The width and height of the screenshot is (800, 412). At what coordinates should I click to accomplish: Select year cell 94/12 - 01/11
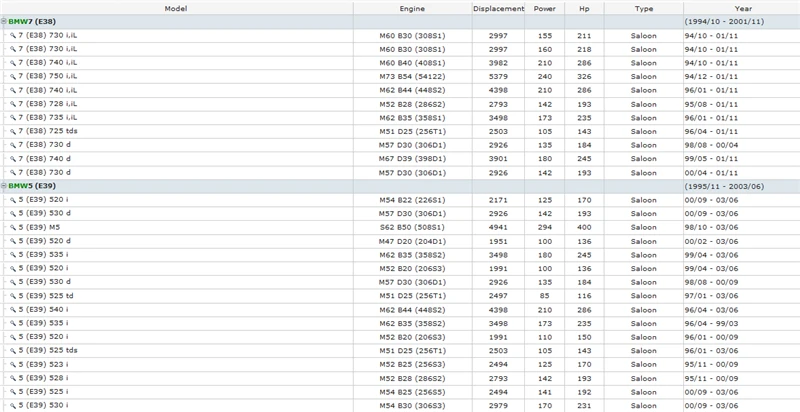pos(711,76)
